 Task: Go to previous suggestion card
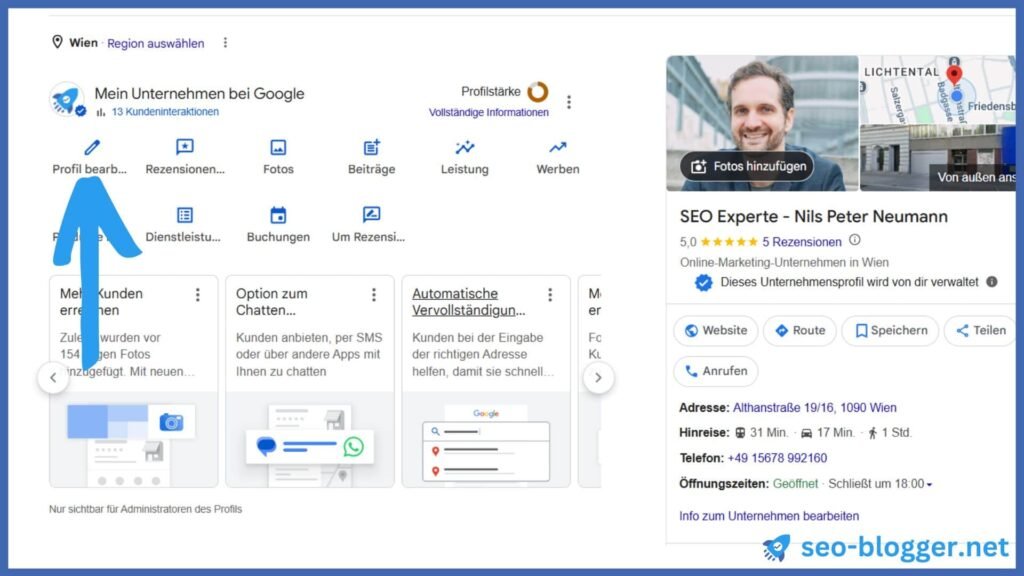coord(54,377)
